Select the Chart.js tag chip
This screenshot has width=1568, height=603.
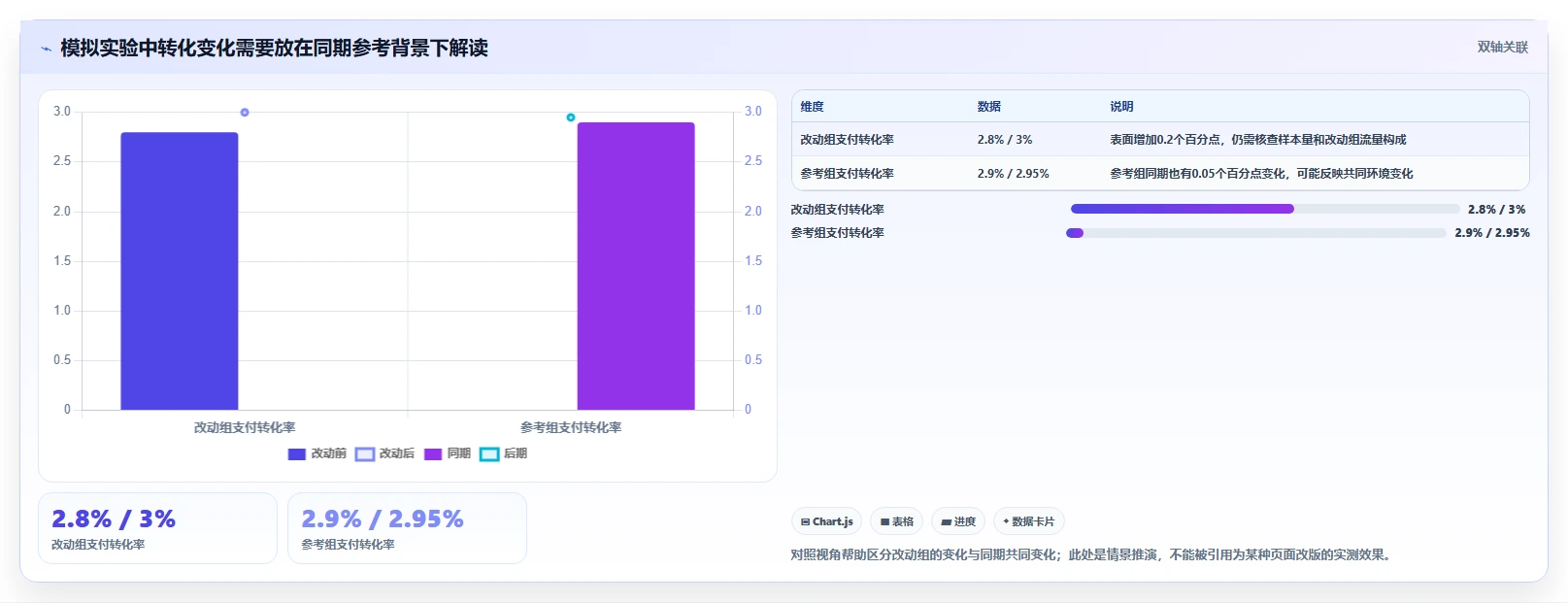point(827,521)
